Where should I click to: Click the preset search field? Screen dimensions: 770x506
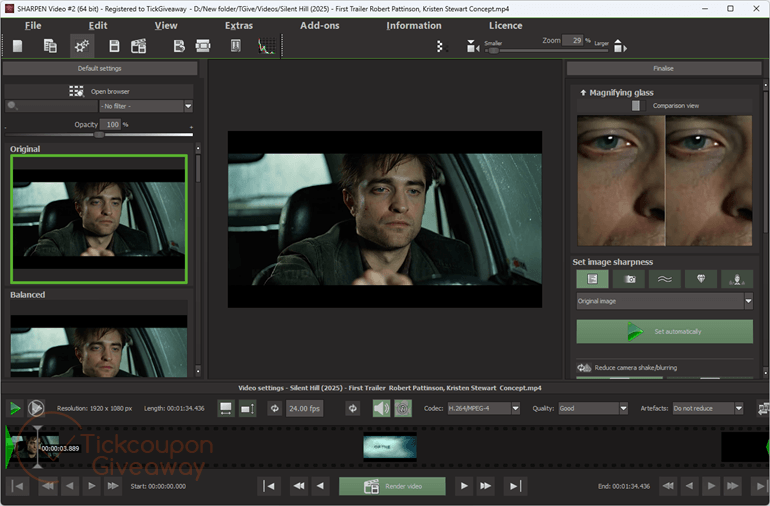pyautogui.click(x=52, y=106)
